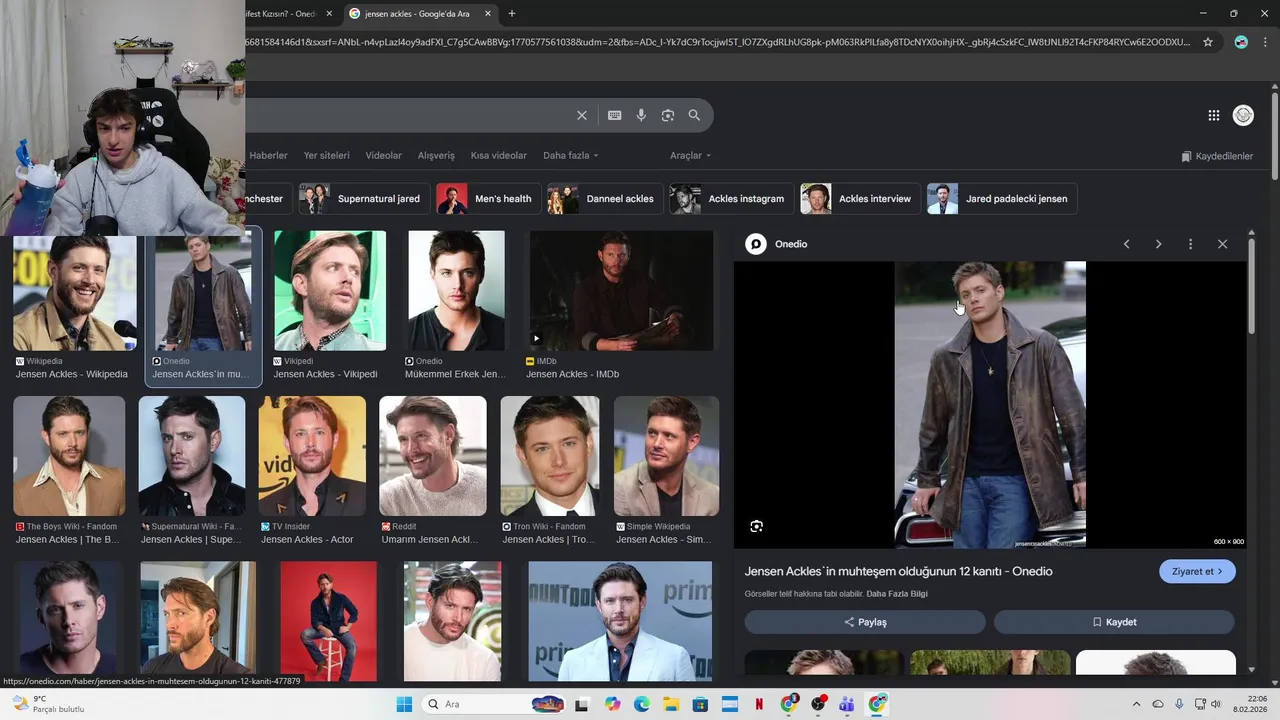1280x720 pixels.
Task: Select the 'Danneel ackles' filter chip
Action: point(605,198)
